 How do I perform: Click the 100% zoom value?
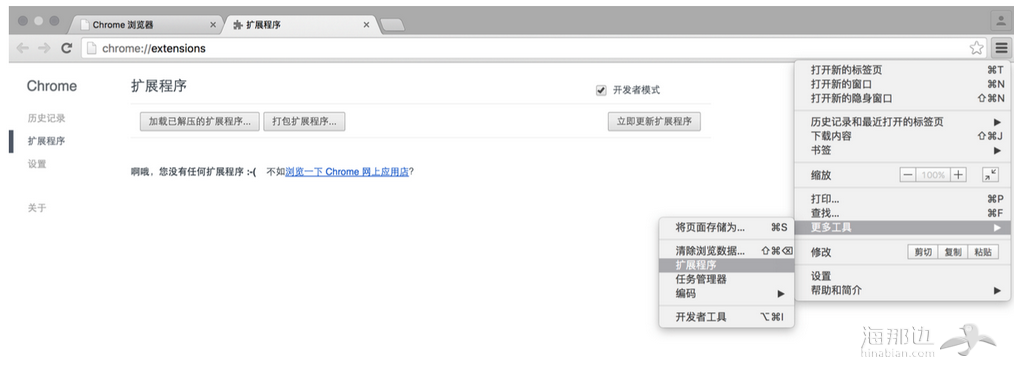pos(933,175)
